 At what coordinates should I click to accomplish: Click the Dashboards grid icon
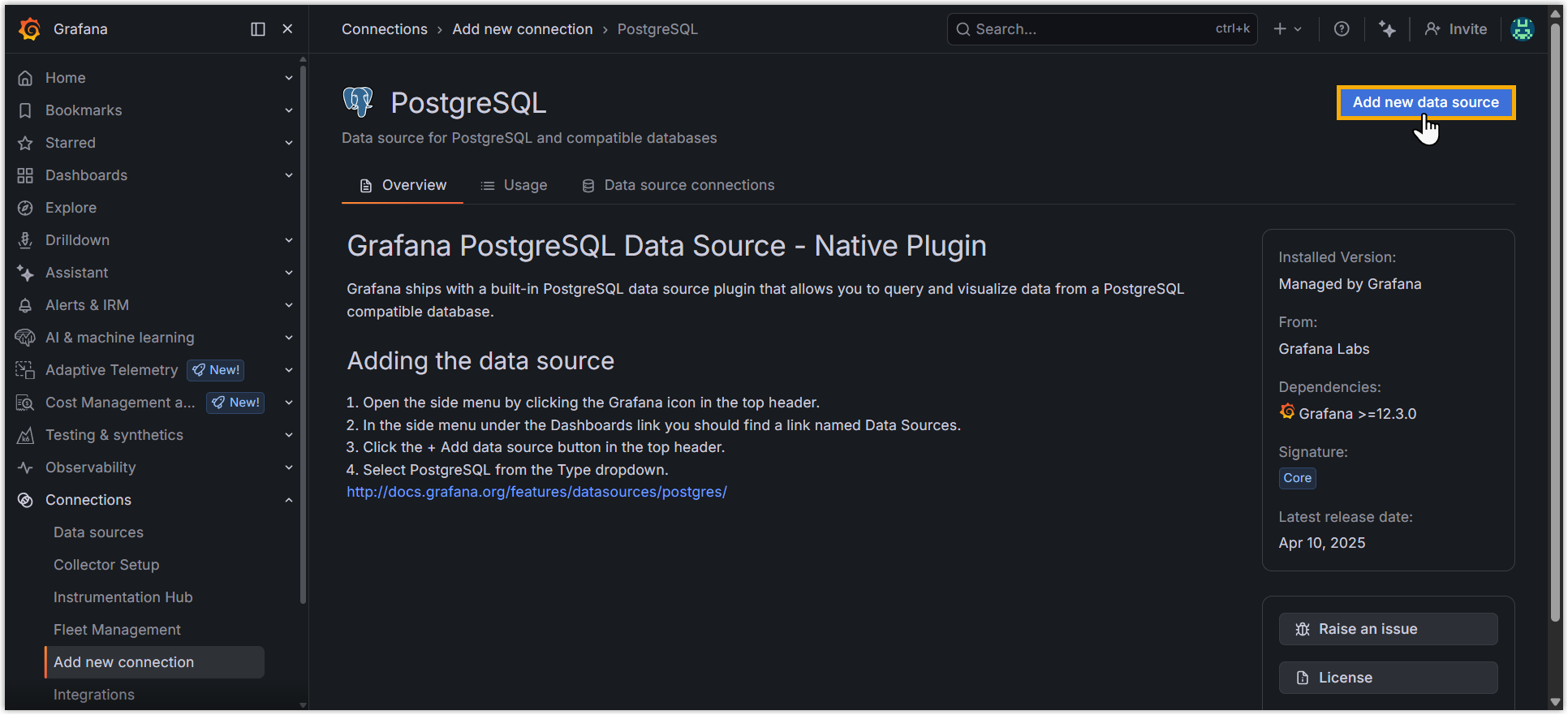[x=25, y=175]
